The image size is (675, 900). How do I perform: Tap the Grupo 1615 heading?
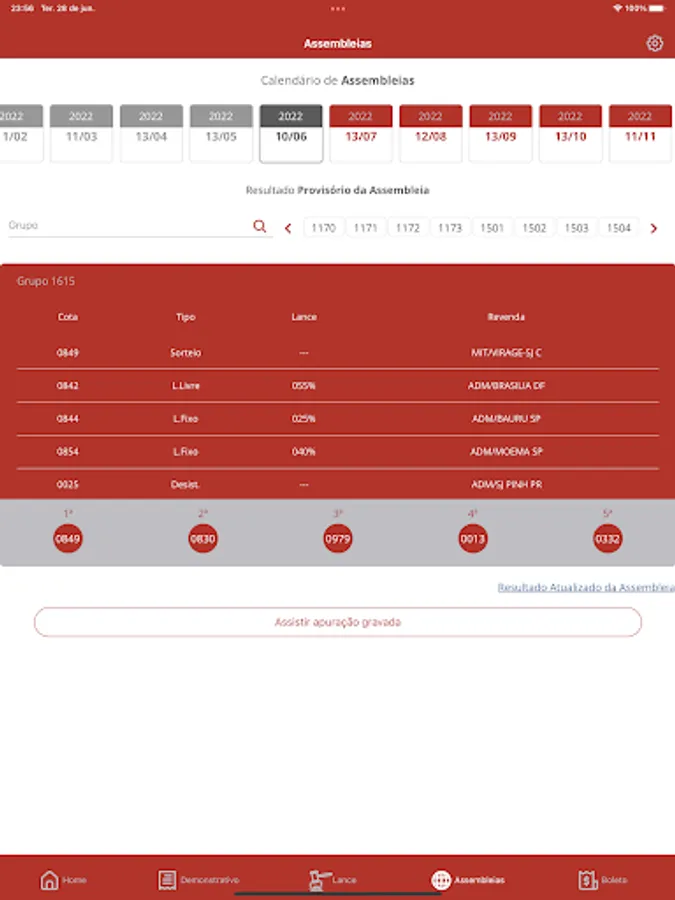pyautogui.click(x=46, y=281)
